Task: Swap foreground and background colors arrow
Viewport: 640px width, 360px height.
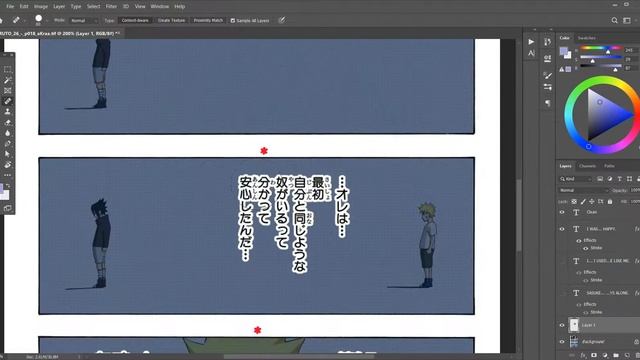Action: tap(9, 186)
